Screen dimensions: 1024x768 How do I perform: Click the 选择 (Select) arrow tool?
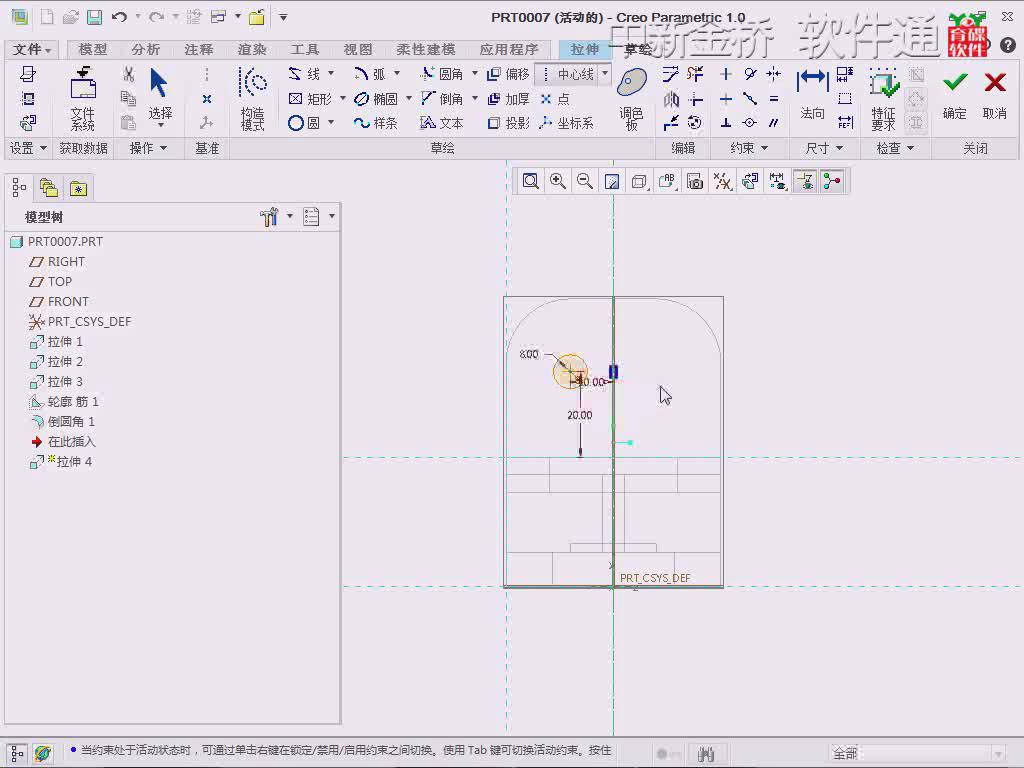(x=160, y=97)
